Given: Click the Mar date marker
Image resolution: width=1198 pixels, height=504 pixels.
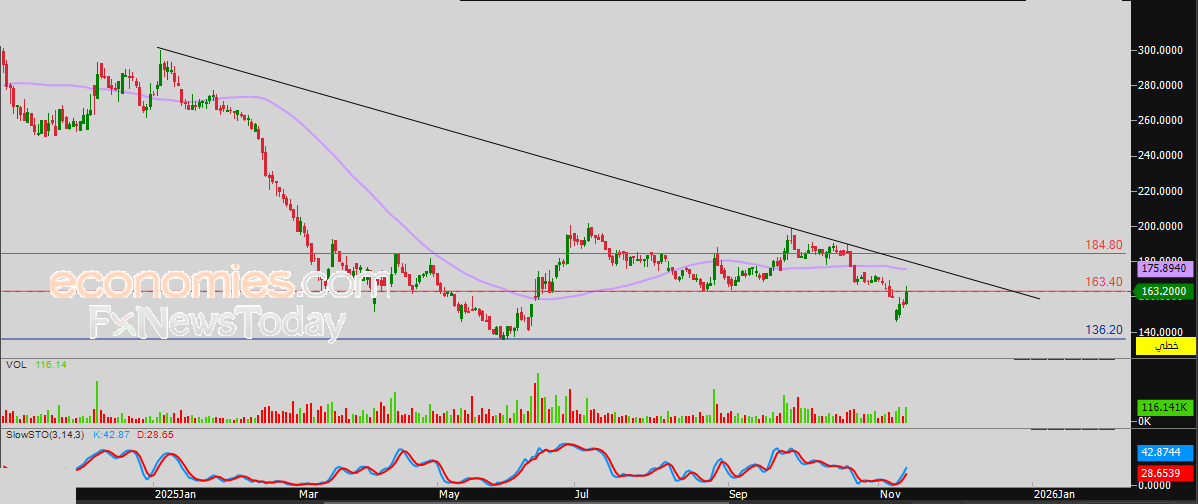Looking at the screenshot, I should pos(308,494).
